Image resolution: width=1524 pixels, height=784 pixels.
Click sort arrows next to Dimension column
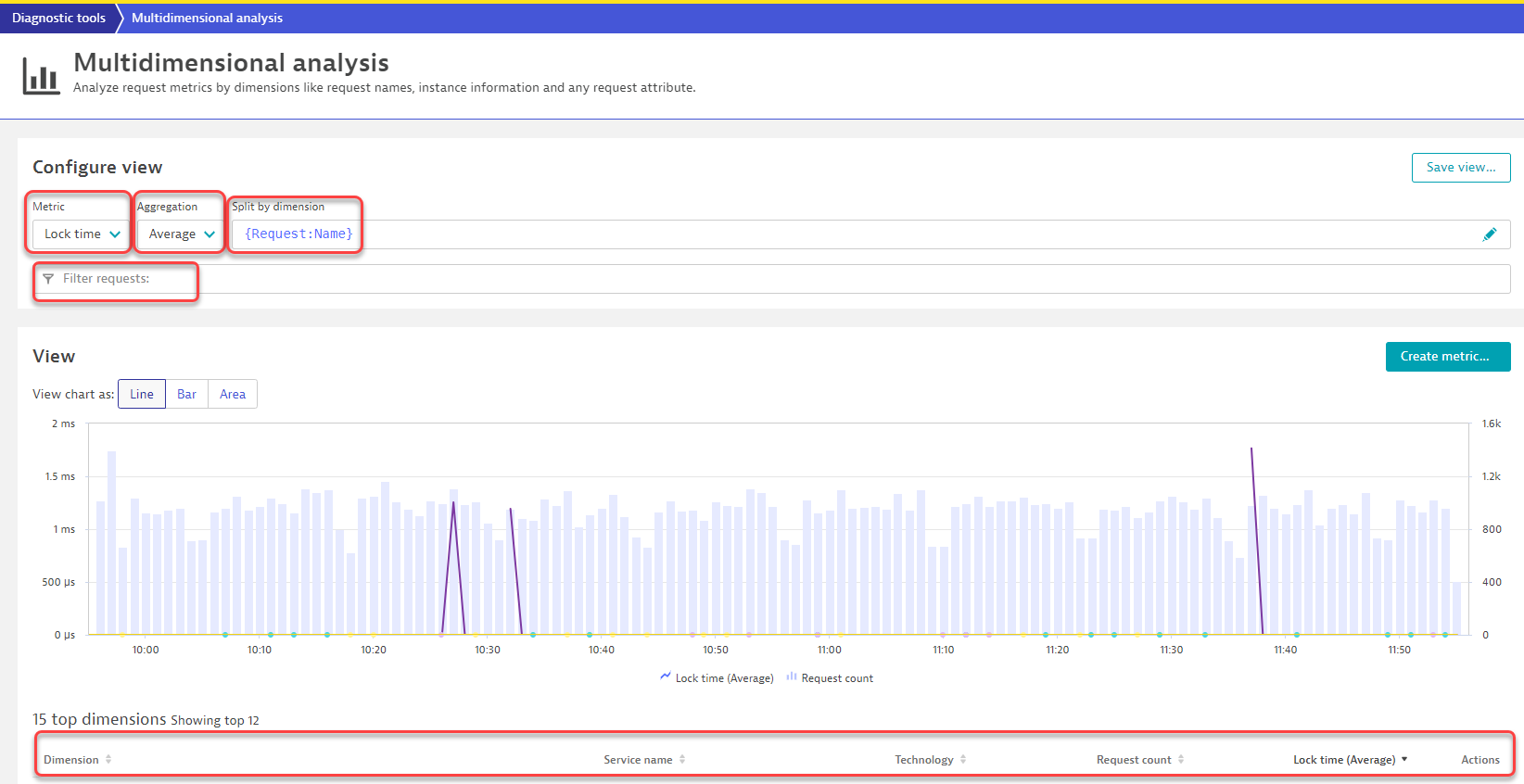108,759
